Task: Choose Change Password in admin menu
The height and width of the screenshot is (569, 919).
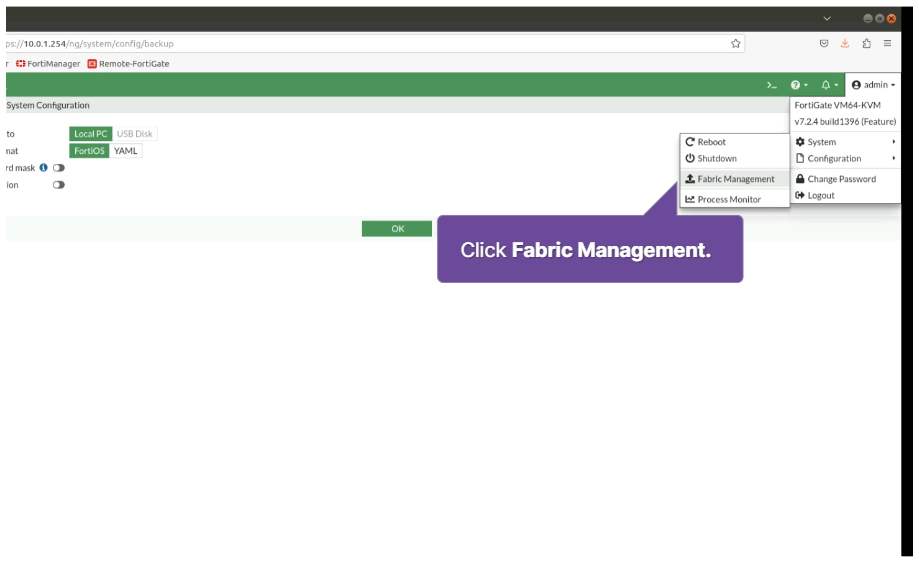Action: tap(845, 179)
